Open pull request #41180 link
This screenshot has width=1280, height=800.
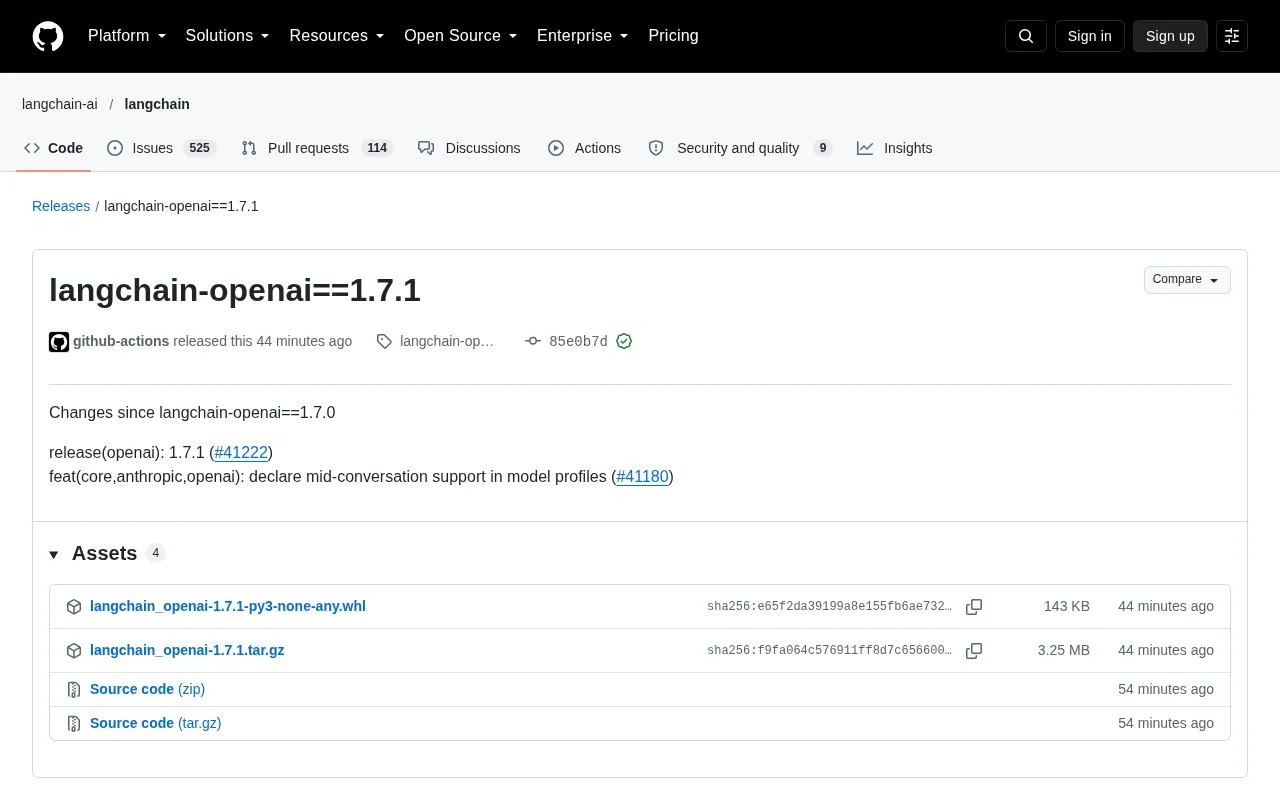point(642,477)
